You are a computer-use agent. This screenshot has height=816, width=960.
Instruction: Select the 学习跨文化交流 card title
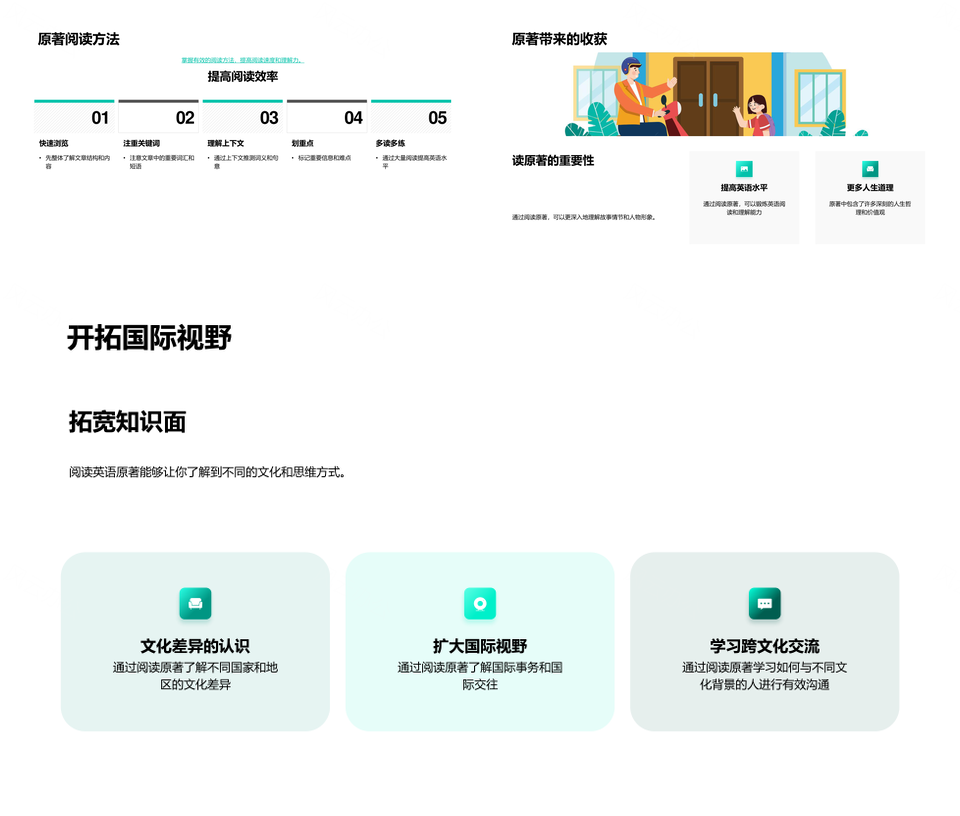(x=764, y=646)
